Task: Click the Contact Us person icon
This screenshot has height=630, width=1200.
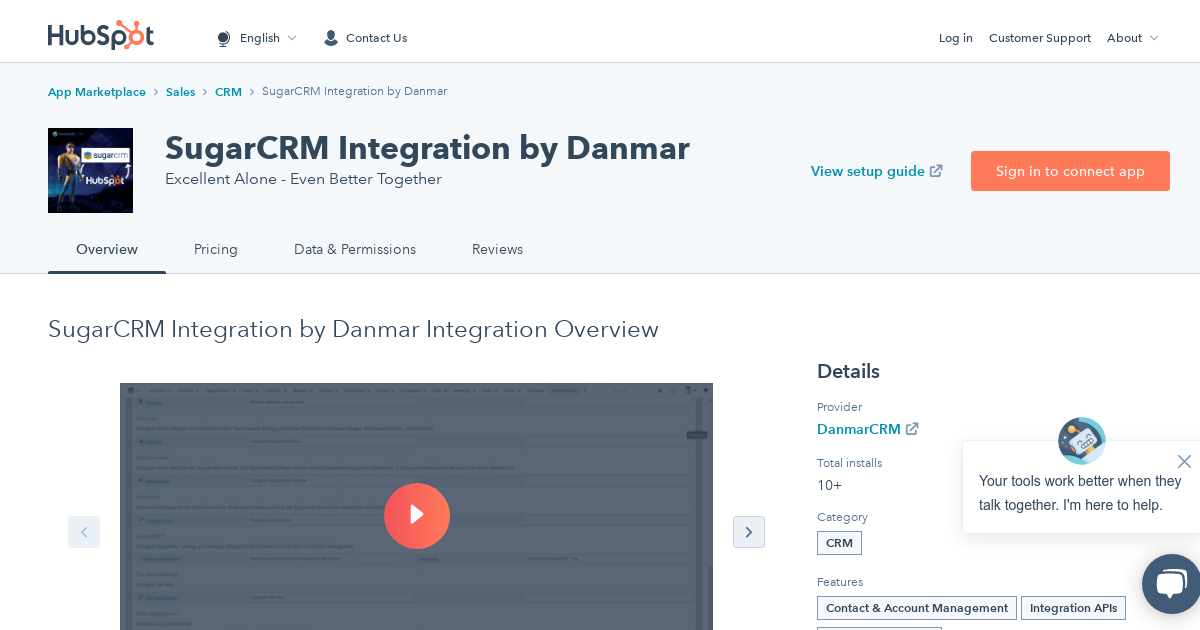Action: [331, 38]
